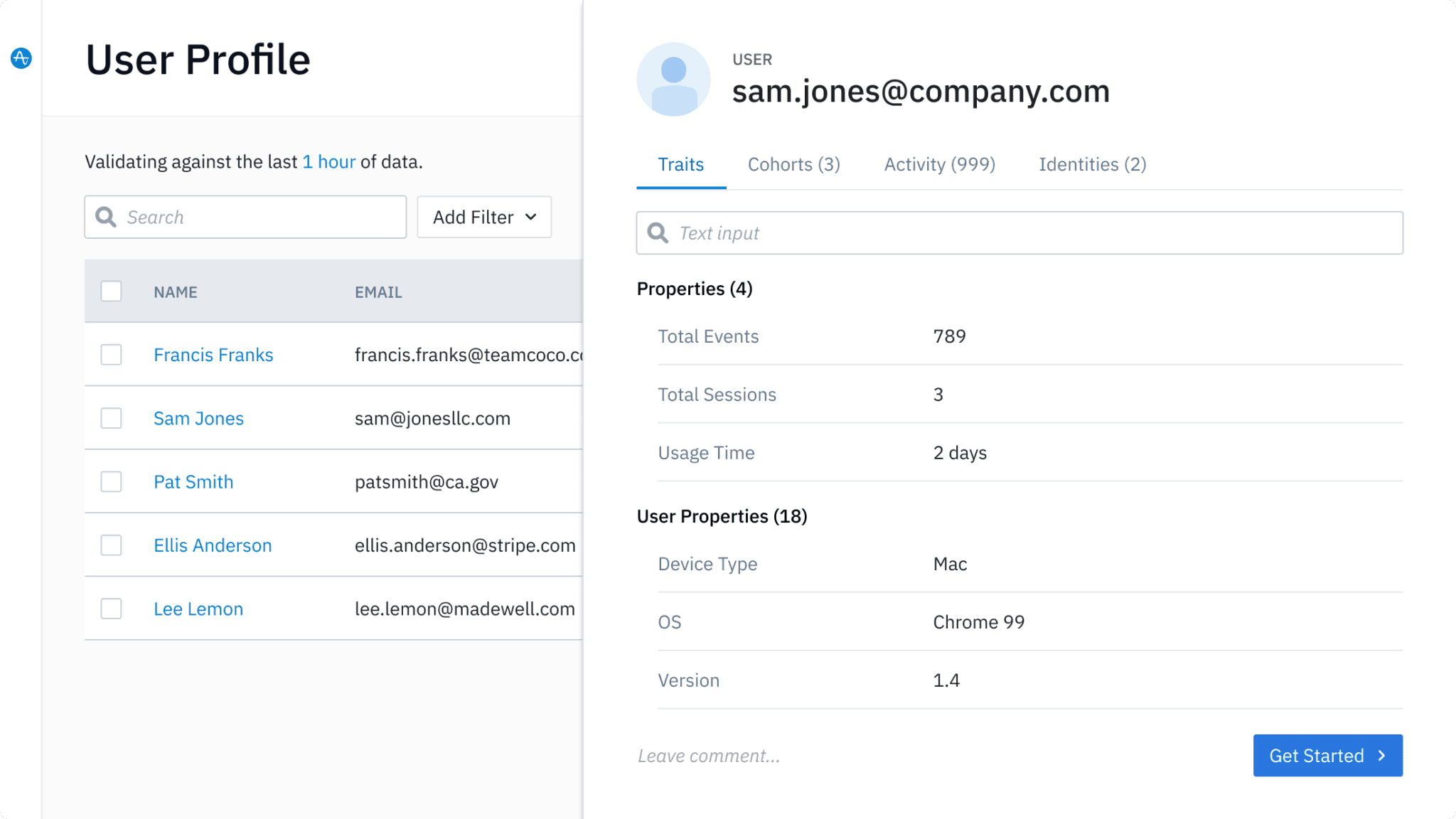The image size is (1456, 819).
Task: Open Ellis Anderson's user profile
Action: pos(212,545)
